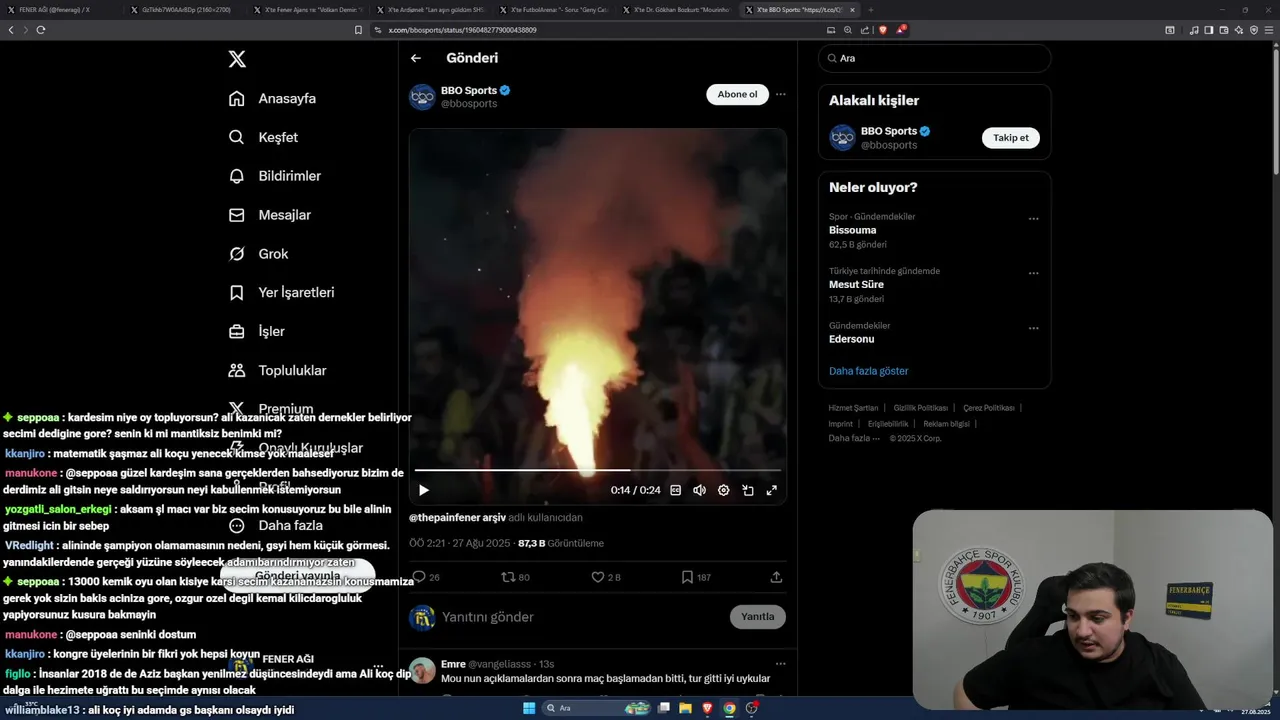The width and height of the screenshot is (1280, 720).
Task: Click Emre's avatar in replies
Action: (422, 670)
